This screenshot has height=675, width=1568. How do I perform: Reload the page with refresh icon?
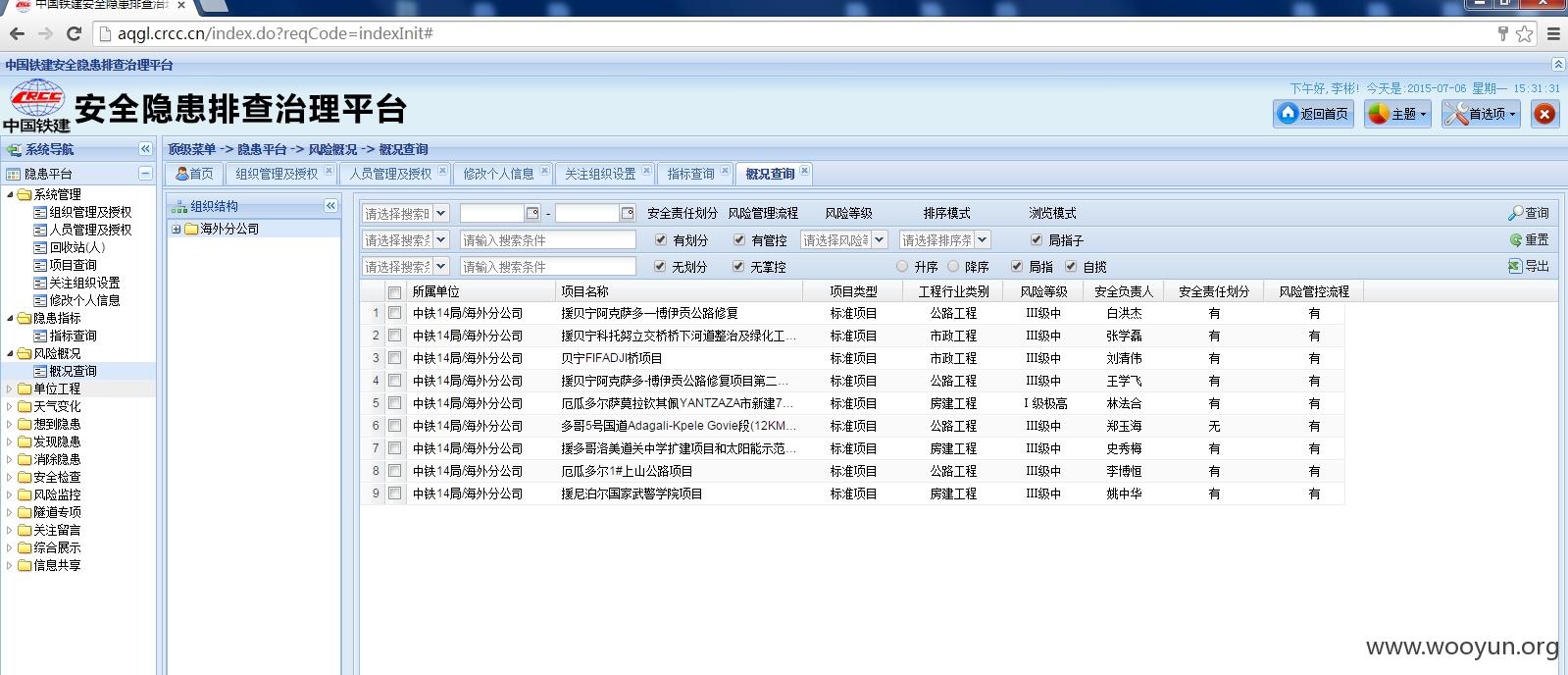pos(74,33)
